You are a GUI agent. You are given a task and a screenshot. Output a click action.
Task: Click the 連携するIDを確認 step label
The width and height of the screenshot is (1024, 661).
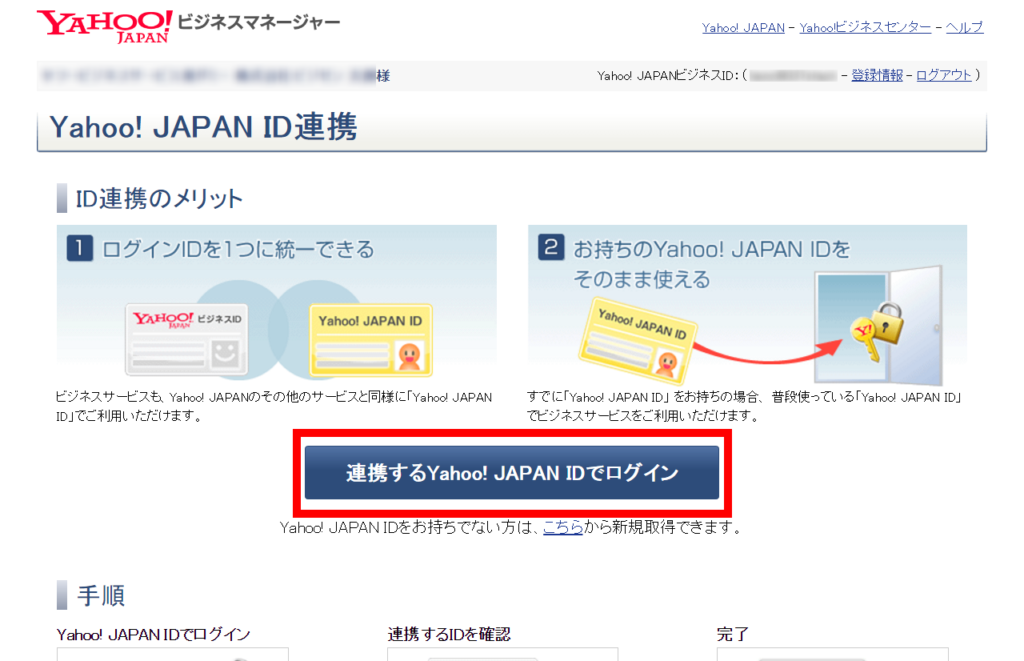click(x=449, y=634)
